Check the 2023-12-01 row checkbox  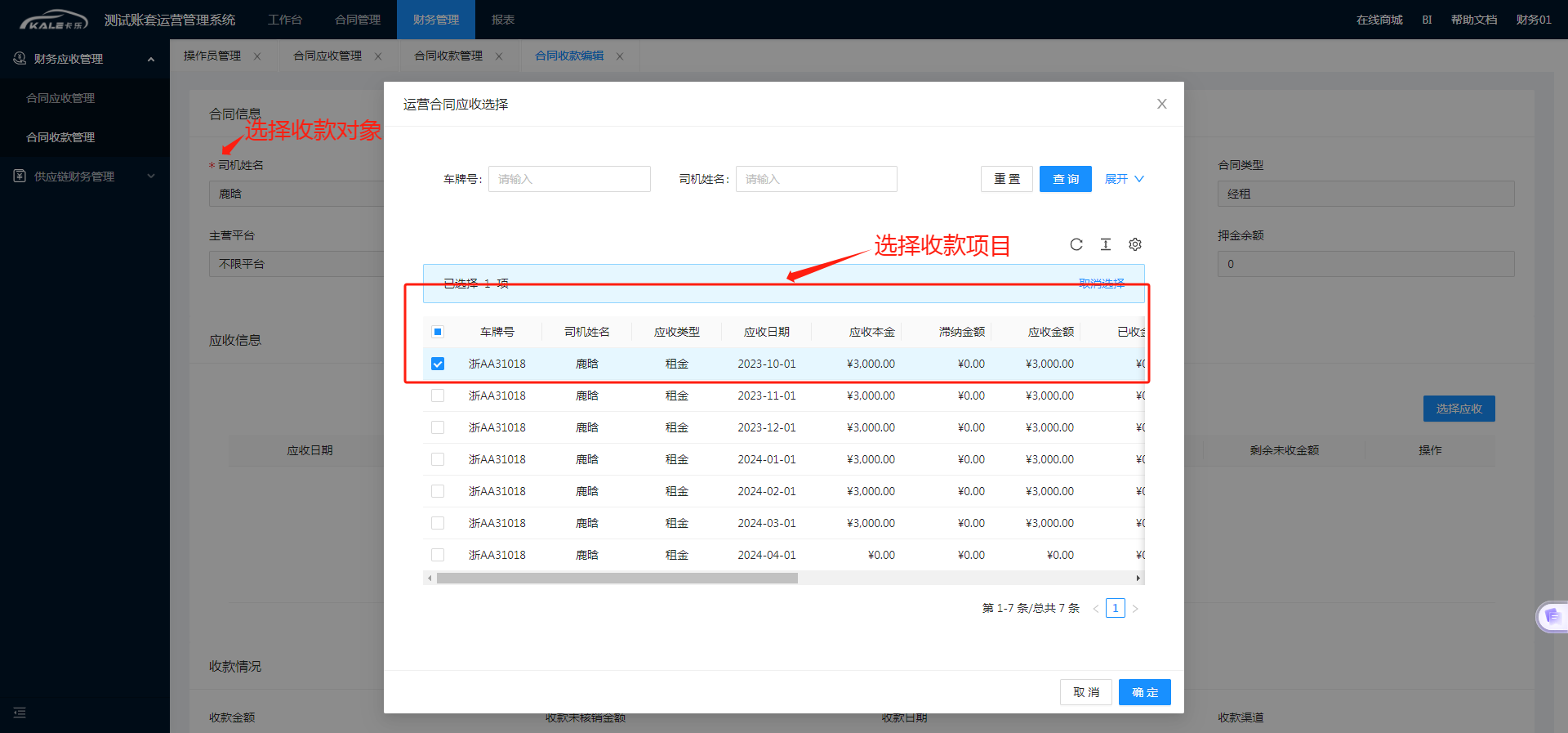(x=438, y=427)
